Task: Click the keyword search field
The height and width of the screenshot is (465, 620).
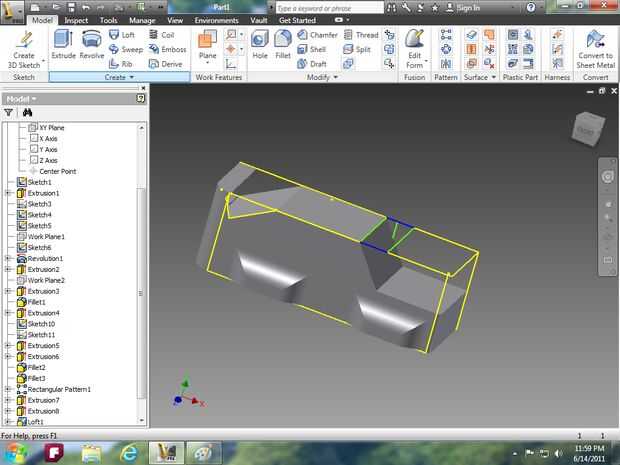Action: coord(329,8)
